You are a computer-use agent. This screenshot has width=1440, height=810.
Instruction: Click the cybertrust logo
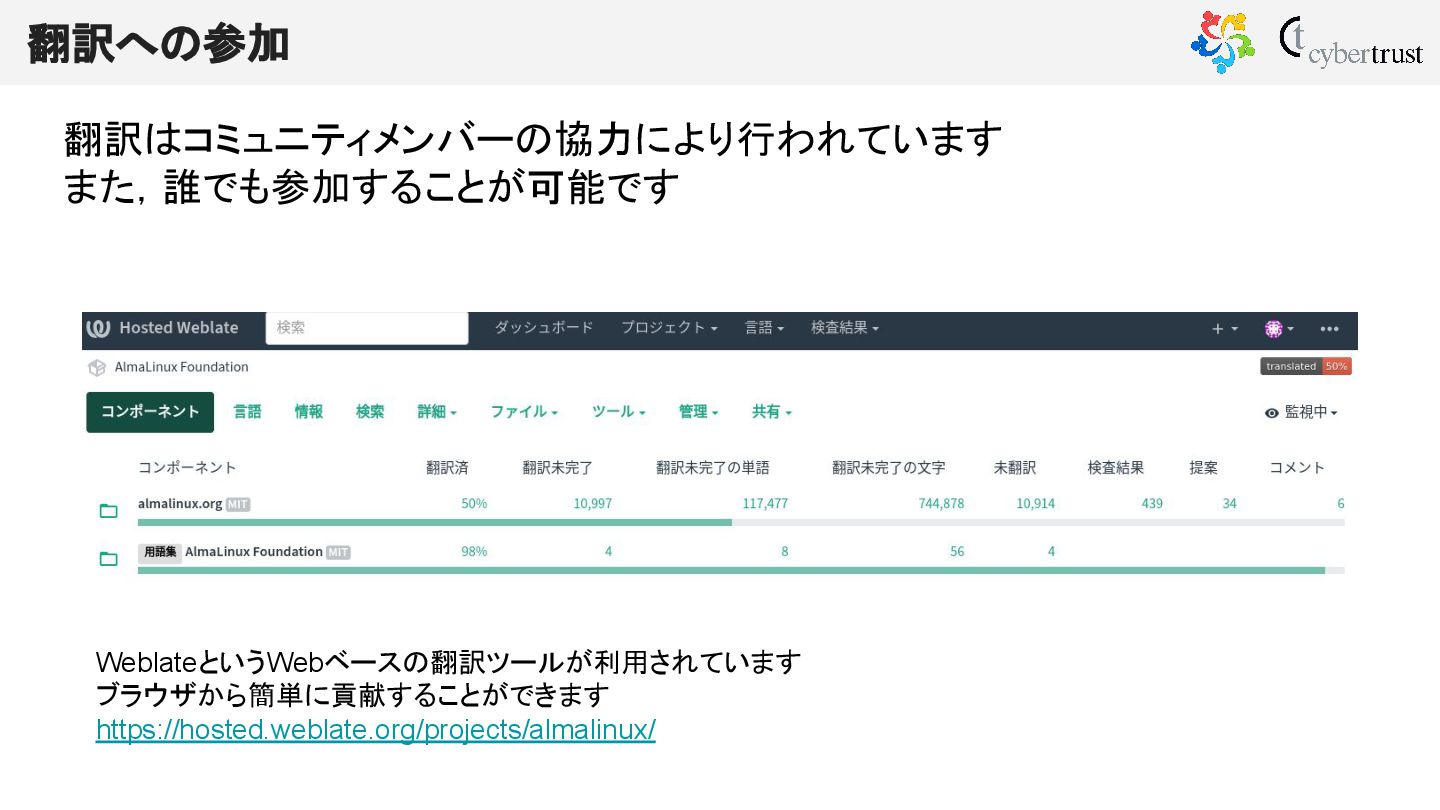point(1351,42)
